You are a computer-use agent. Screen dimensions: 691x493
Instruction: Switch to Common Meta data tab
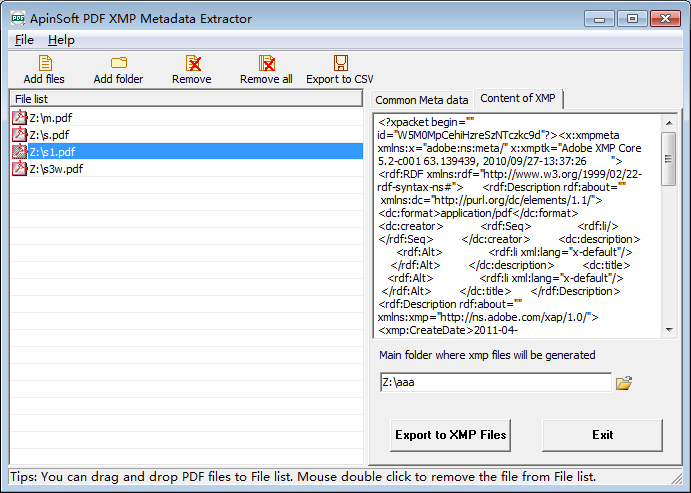point(422,100)
